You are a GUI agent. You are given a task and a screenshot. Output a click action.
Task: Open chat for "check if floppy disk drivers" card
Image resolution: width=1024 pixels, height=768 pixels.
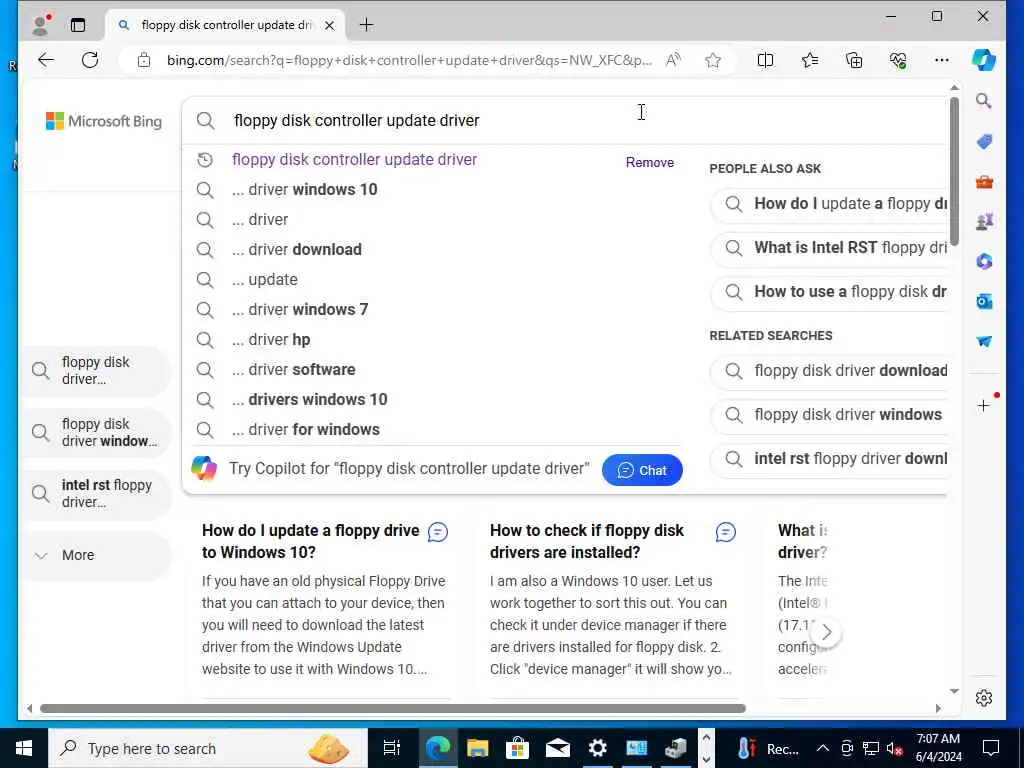(x=726, y=532)
